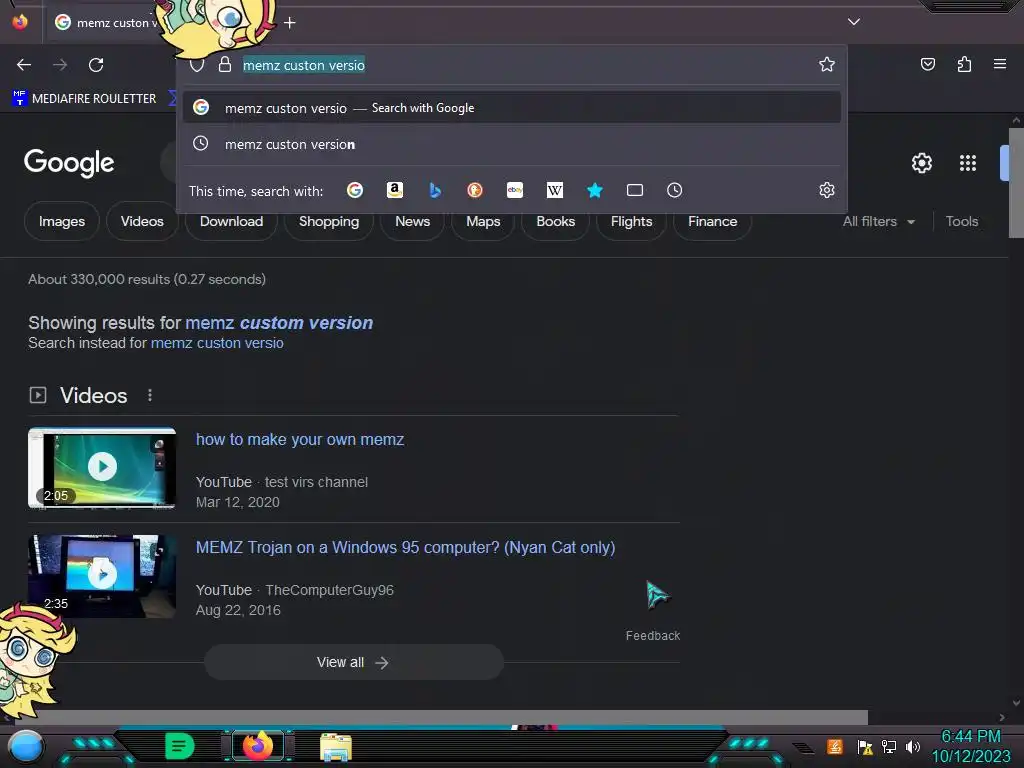Screen dimensions: 1024x768
Task: Open a new tab with plus icon
Action: click(290, 23)
